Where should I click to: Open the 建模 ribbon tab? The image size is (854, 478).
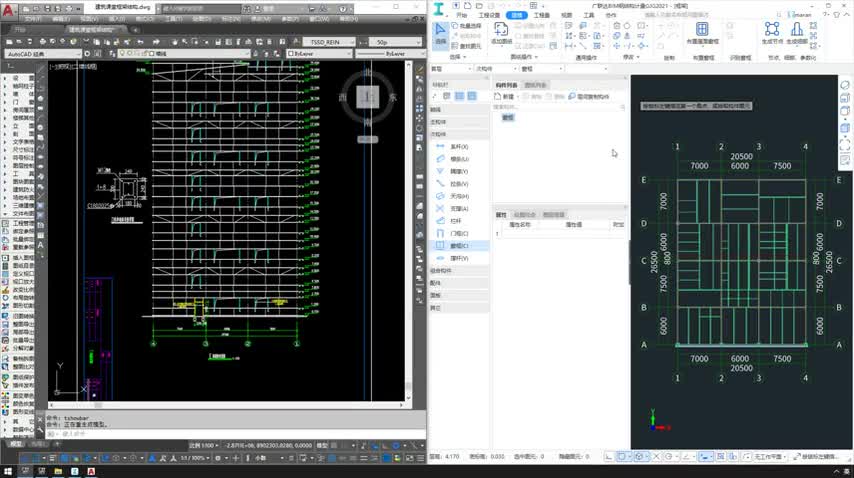tap(516, 16)
